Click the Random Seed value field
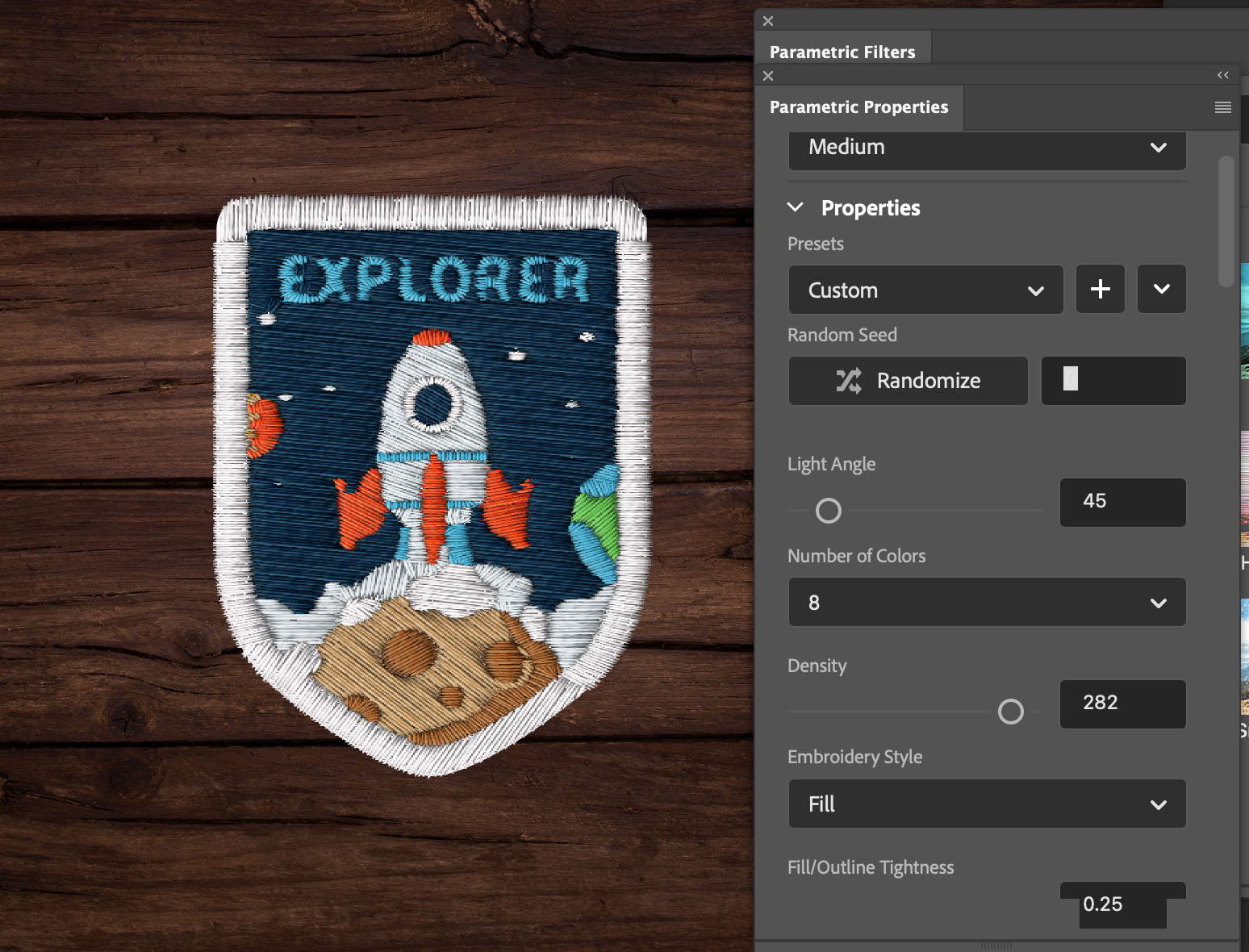This screenshot has width=1249, height=952. [x=1113, y=381]
